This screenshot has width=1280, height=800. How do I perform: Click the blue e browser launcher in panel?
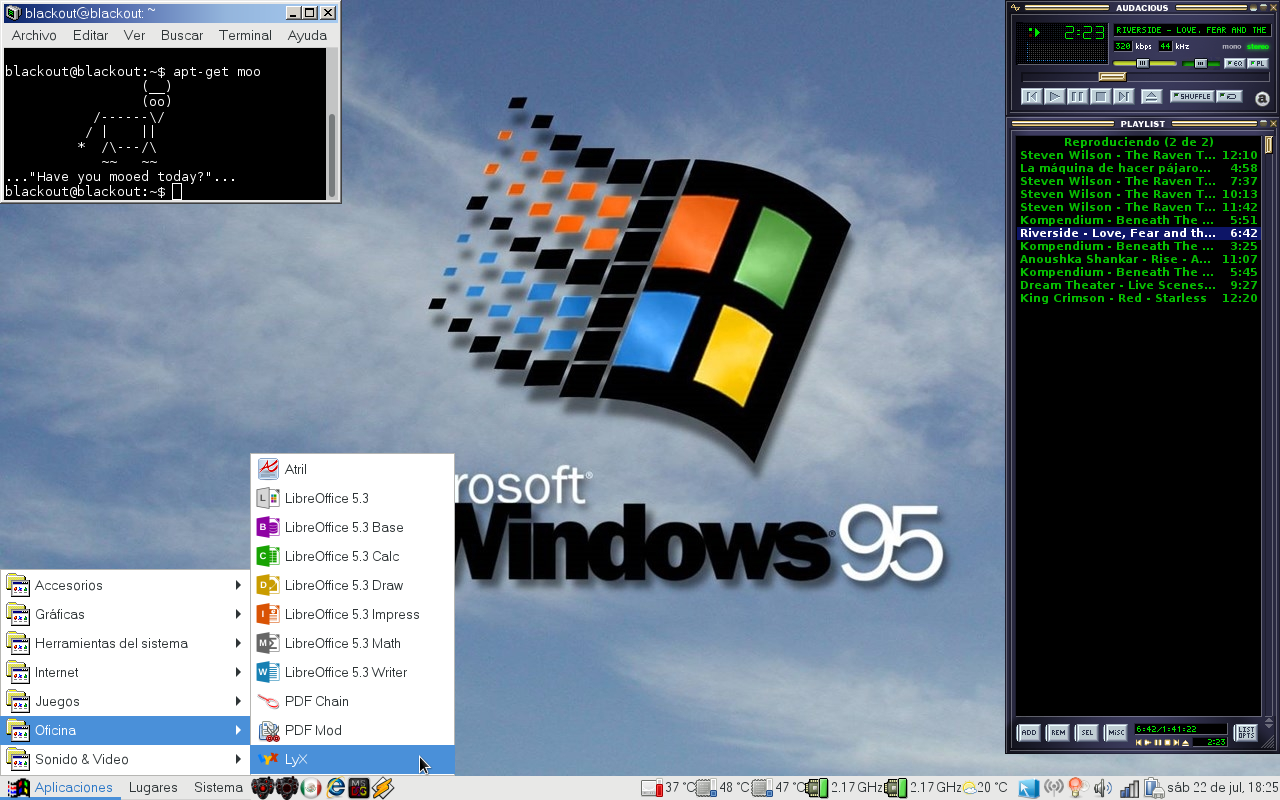(x=336, y=788)
